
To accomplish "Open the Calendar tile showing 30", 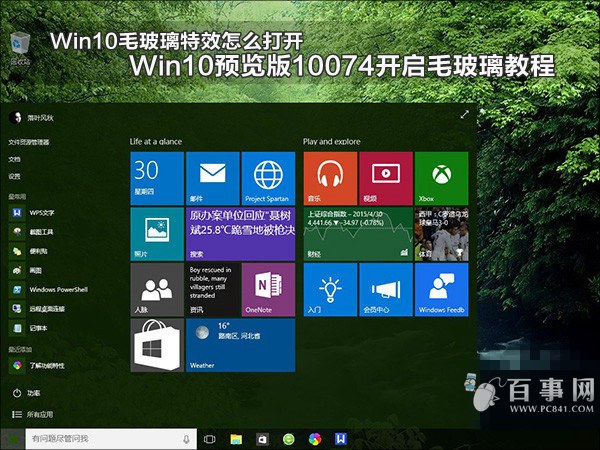I will (x=157, y=178).
